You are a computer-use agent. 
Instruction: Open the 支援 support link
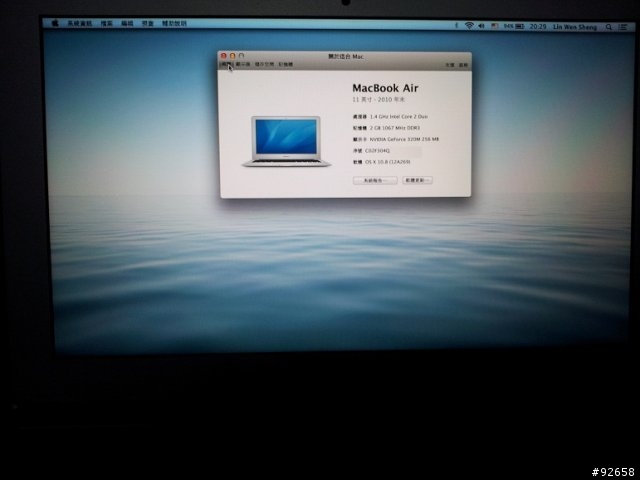click(x=449, y=65)
